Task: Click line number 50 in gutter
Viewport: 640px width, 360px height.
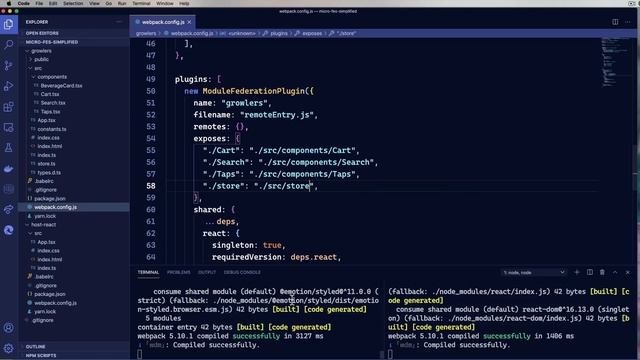Action: [151, 91]
